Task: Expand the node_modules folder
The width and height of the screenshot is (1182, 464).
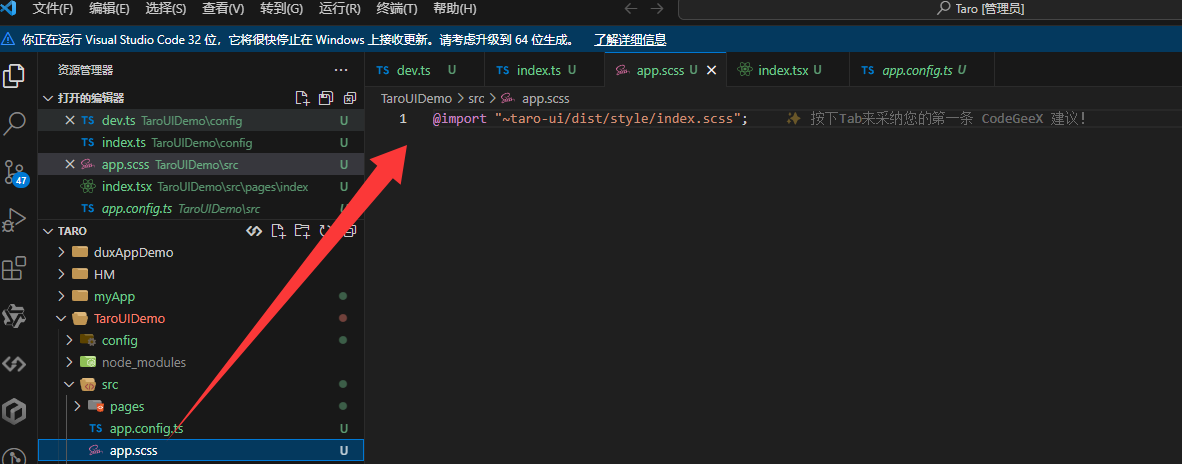Action: coord(69,362)
